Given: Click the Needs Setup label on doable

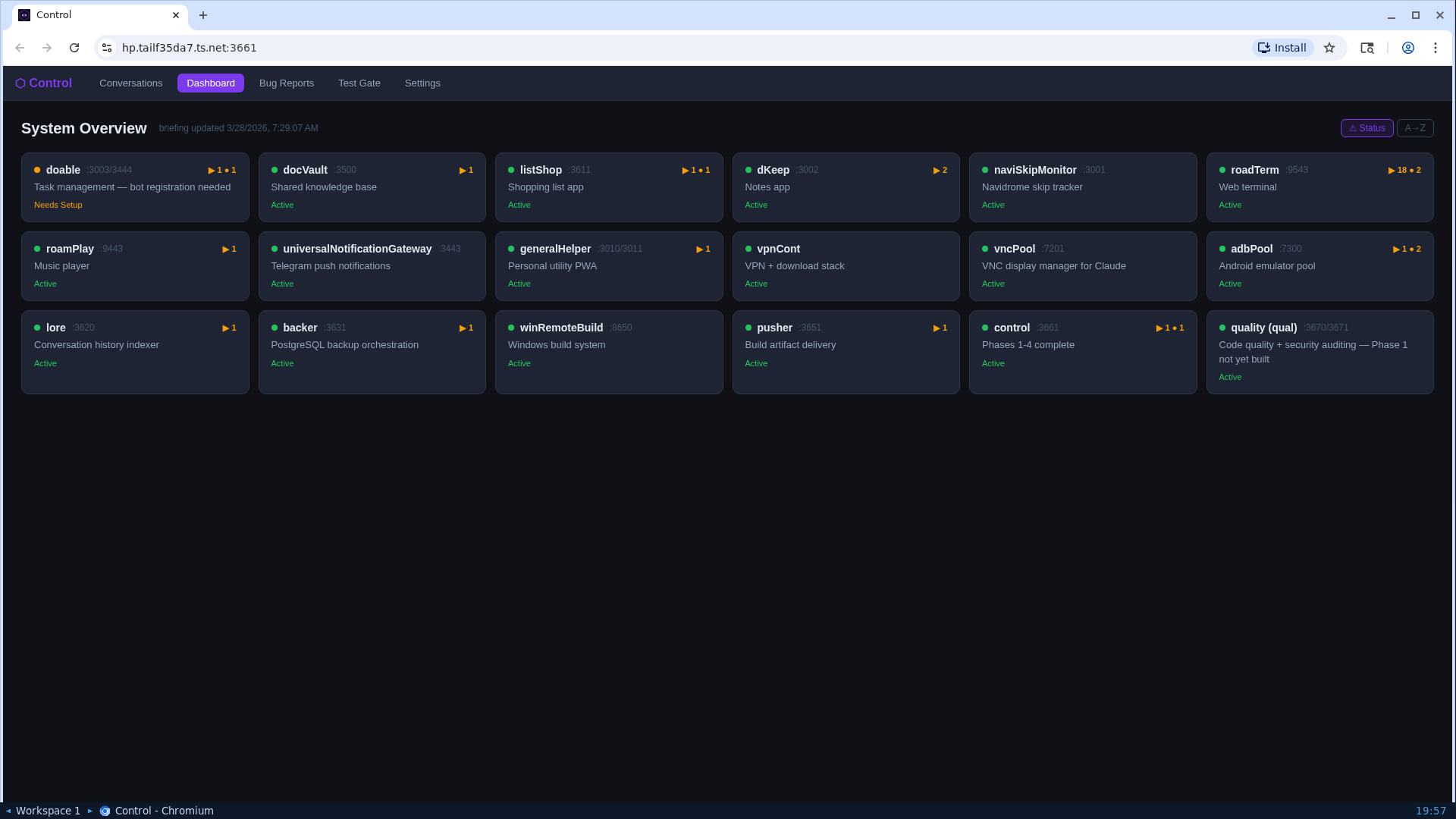Looking at the screenshot, I should [x=58, y=205].
